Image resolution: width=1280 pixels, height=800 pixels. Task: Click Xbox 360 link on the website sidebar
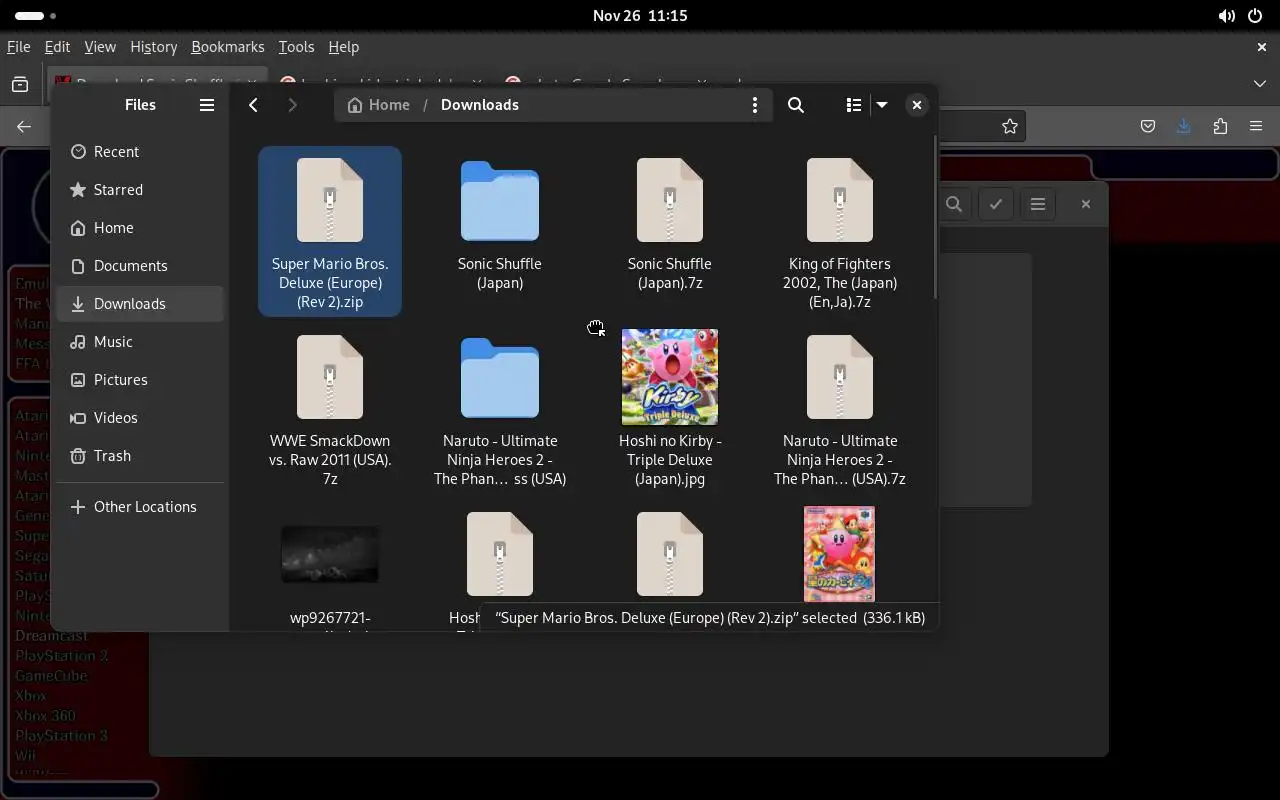[x=45, y=716]
